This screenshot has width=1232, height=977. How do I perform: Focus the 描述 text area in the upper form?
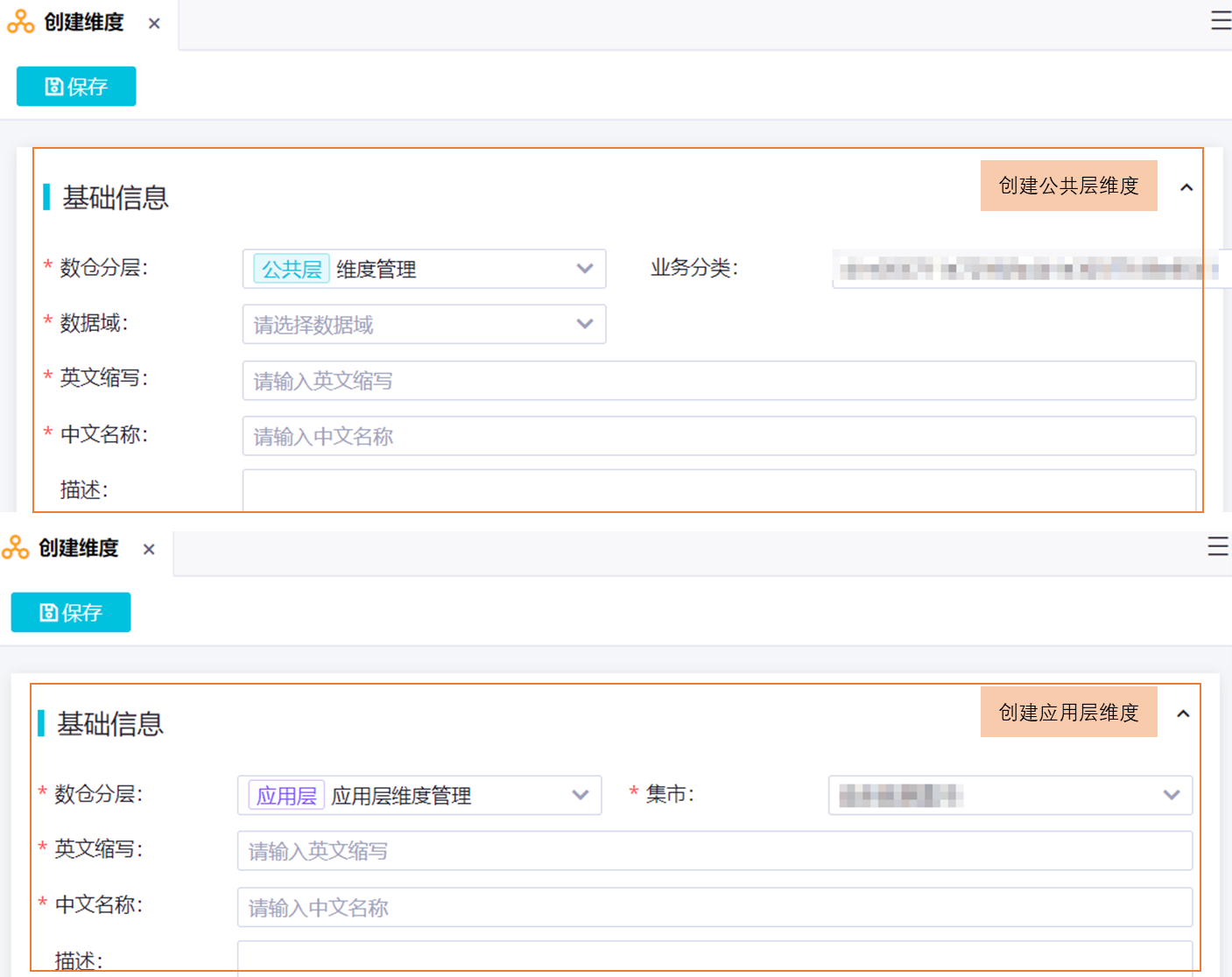click(x=719, y=491)
